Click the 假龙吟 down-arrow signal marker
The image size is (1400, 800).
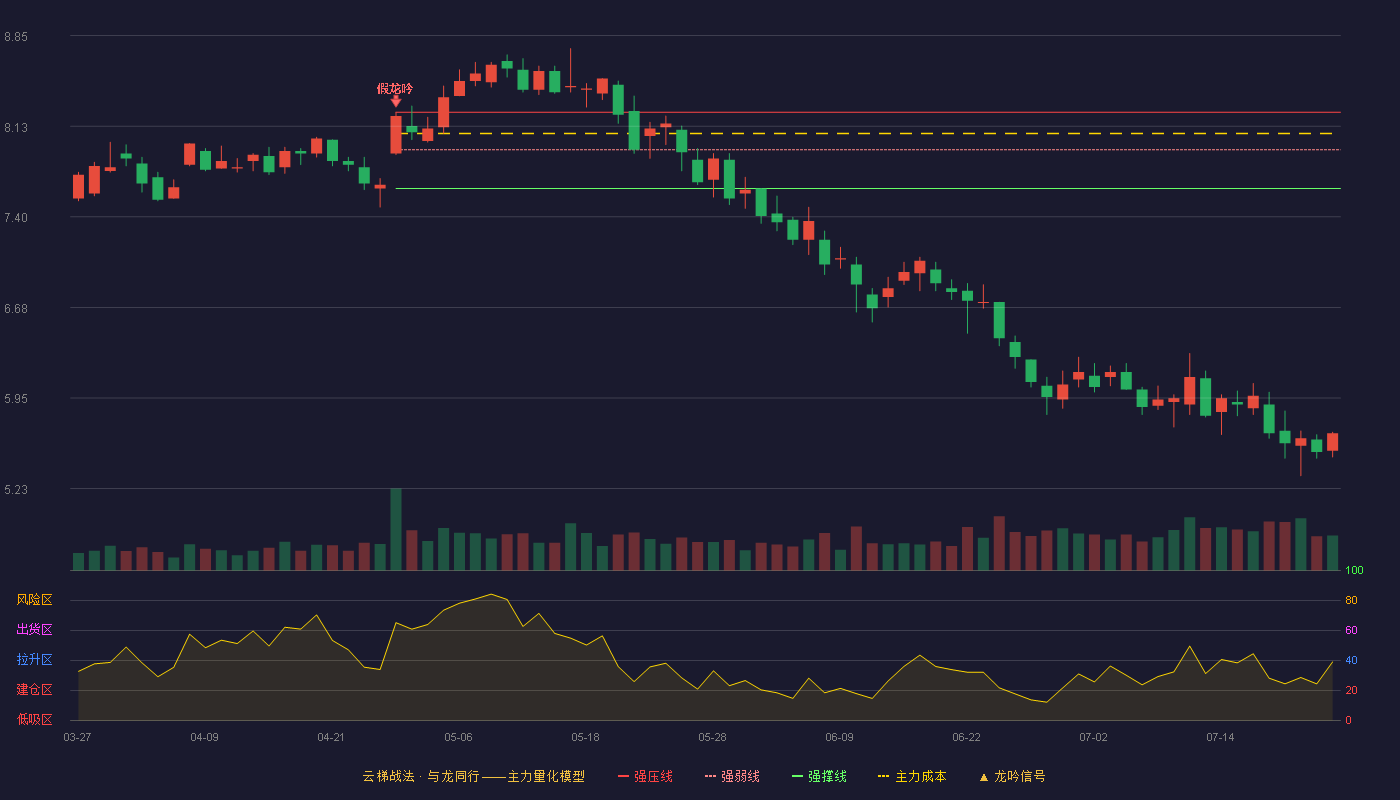pyautogui.click(x=396, y=101)
